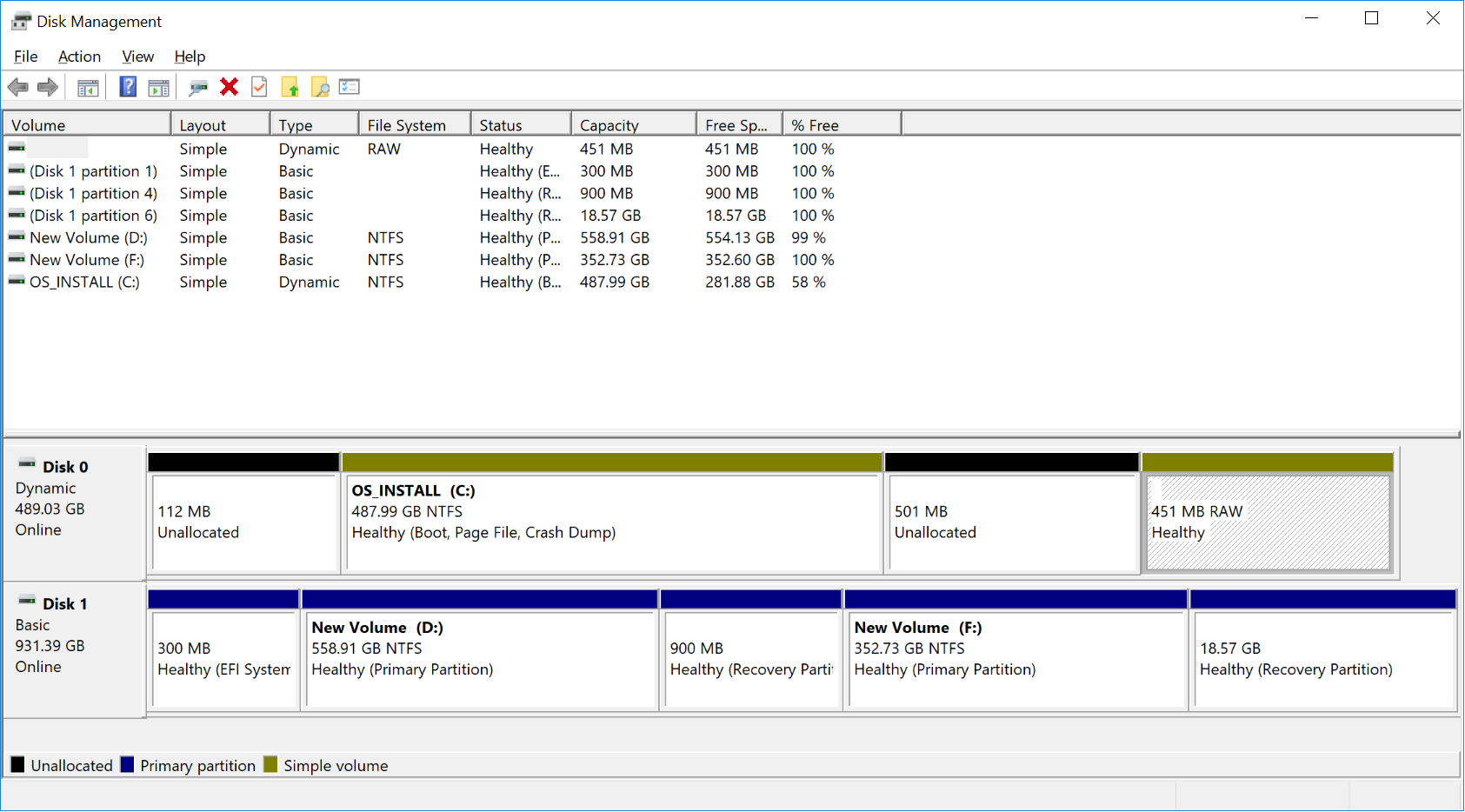Click the red X Delete icon
Image resolution: width=1465 pixels, height=812 pixels.
click(x=230, y=87)
